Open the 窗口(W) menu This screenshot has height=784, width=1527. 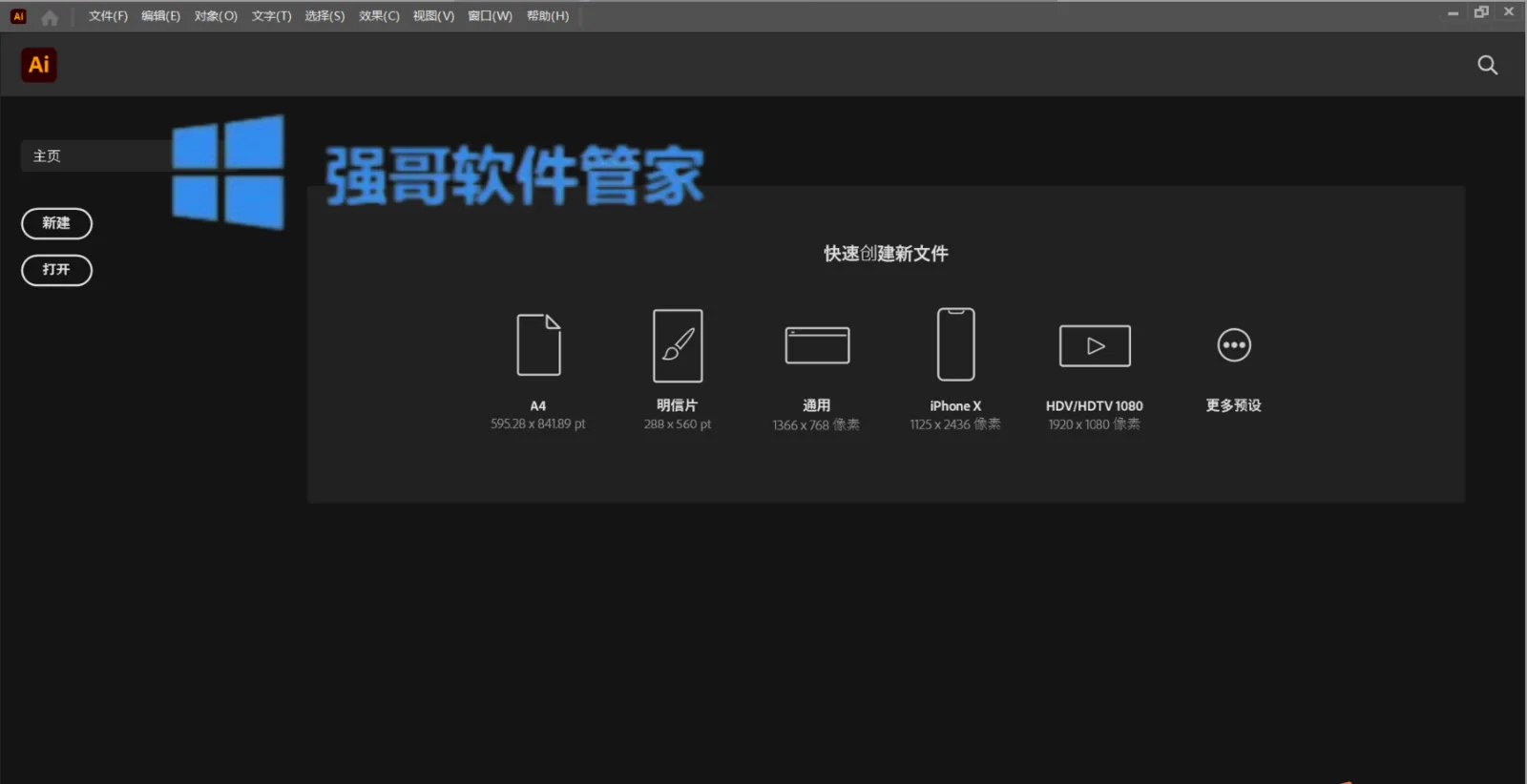[x=490, y=16]
